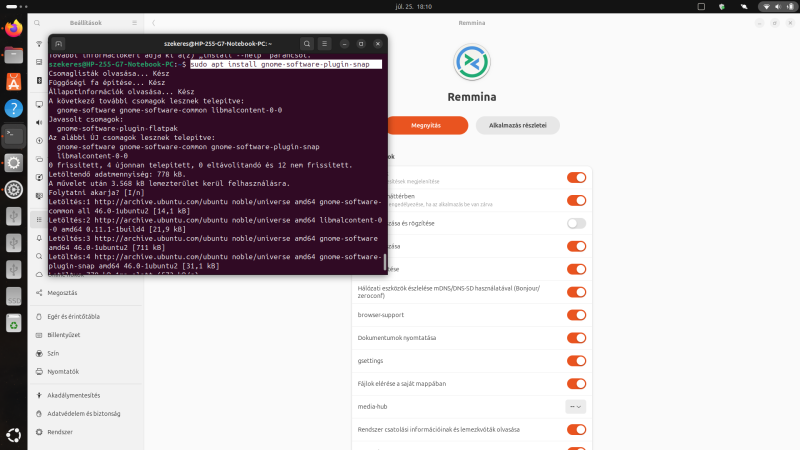Select Egér és érintőtábla in sidebar
The width and height of the screenshot is (800, 450).
86,317
